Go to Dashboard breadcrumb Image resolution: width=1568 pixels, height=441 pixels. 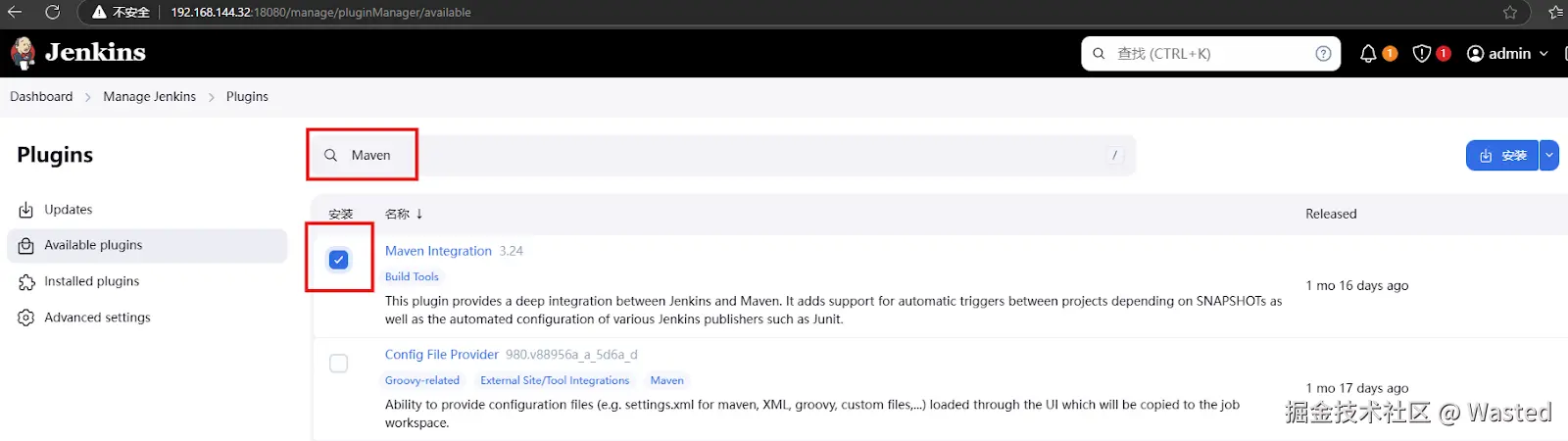point(41,97)
